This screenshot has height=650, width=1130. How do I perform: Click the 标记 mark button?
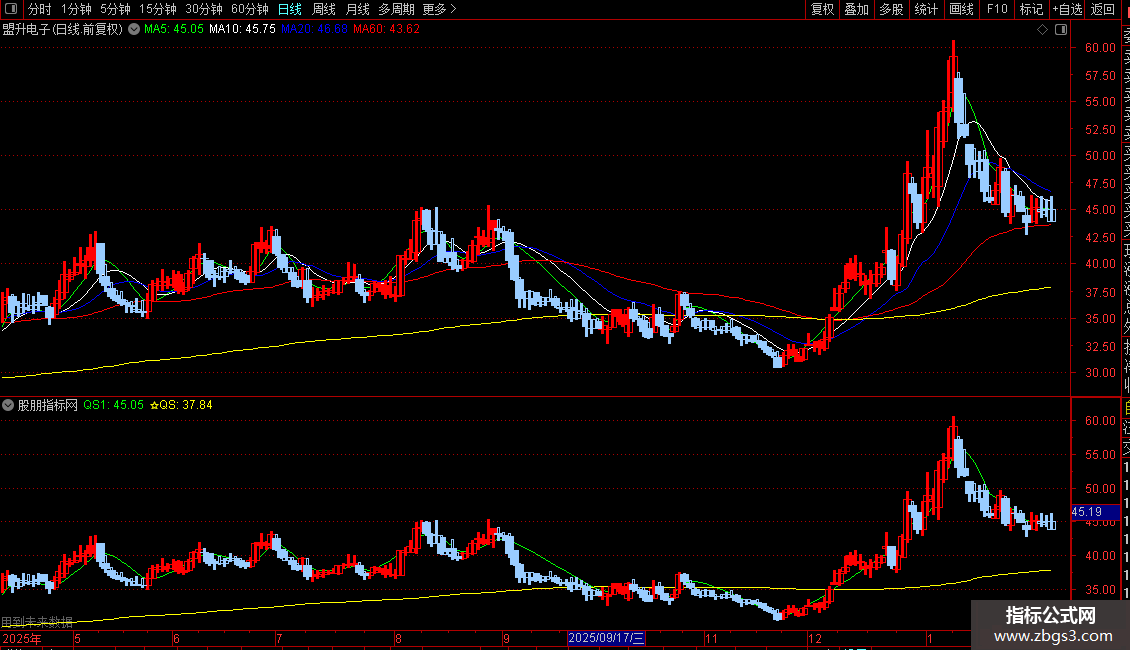click(x=1031, y=9)
